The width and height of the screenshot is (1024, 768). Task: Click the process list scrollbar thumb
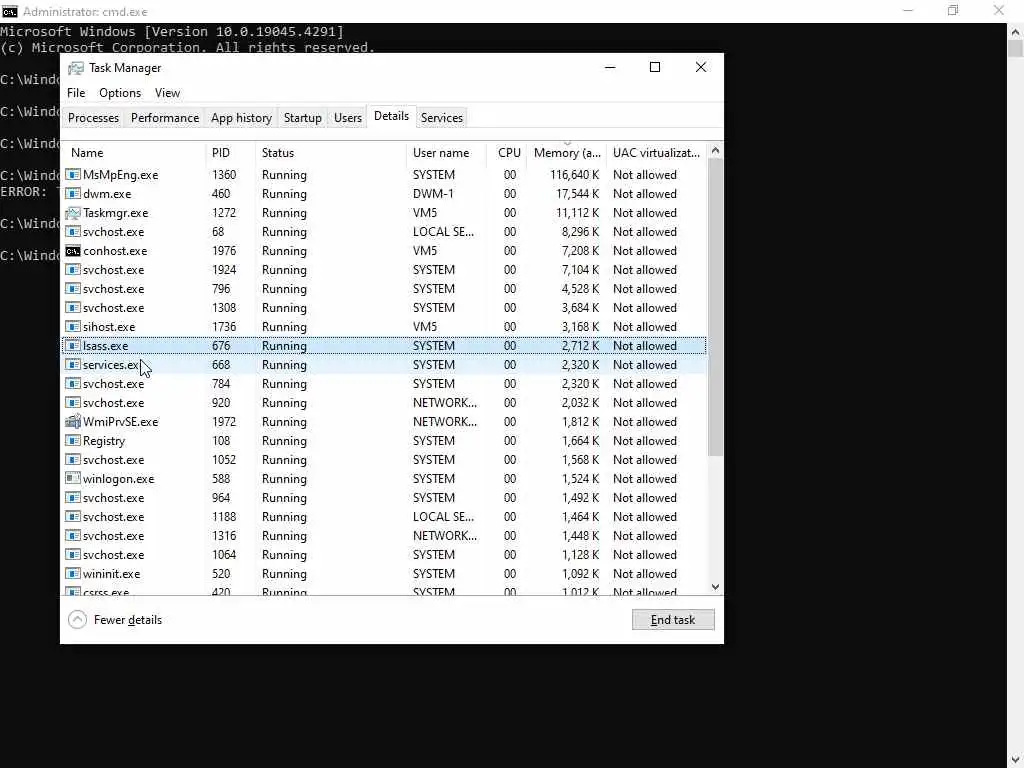[x=715, y=307]
